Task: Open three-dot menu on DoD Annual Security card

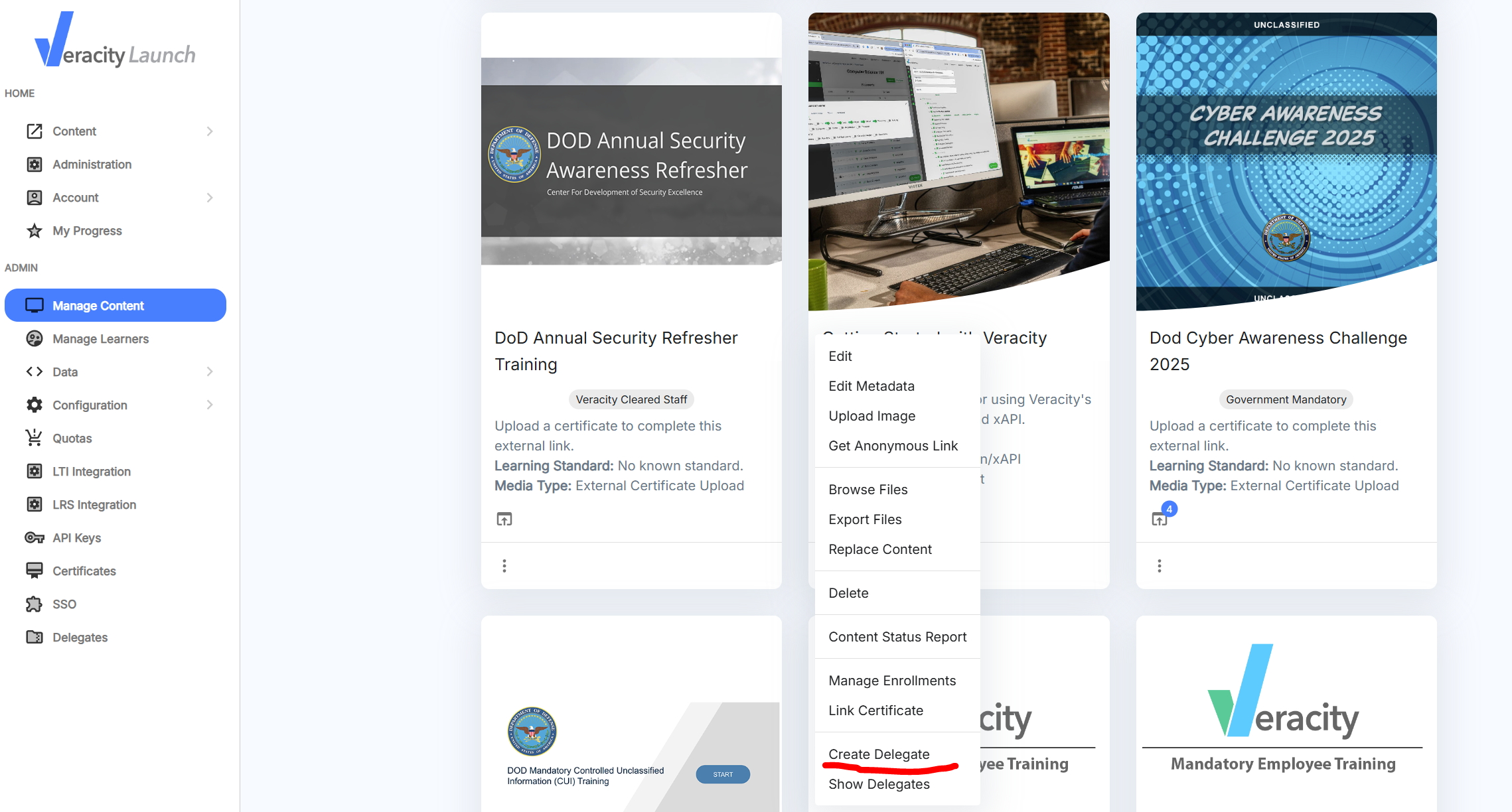Action: point(504,566)
